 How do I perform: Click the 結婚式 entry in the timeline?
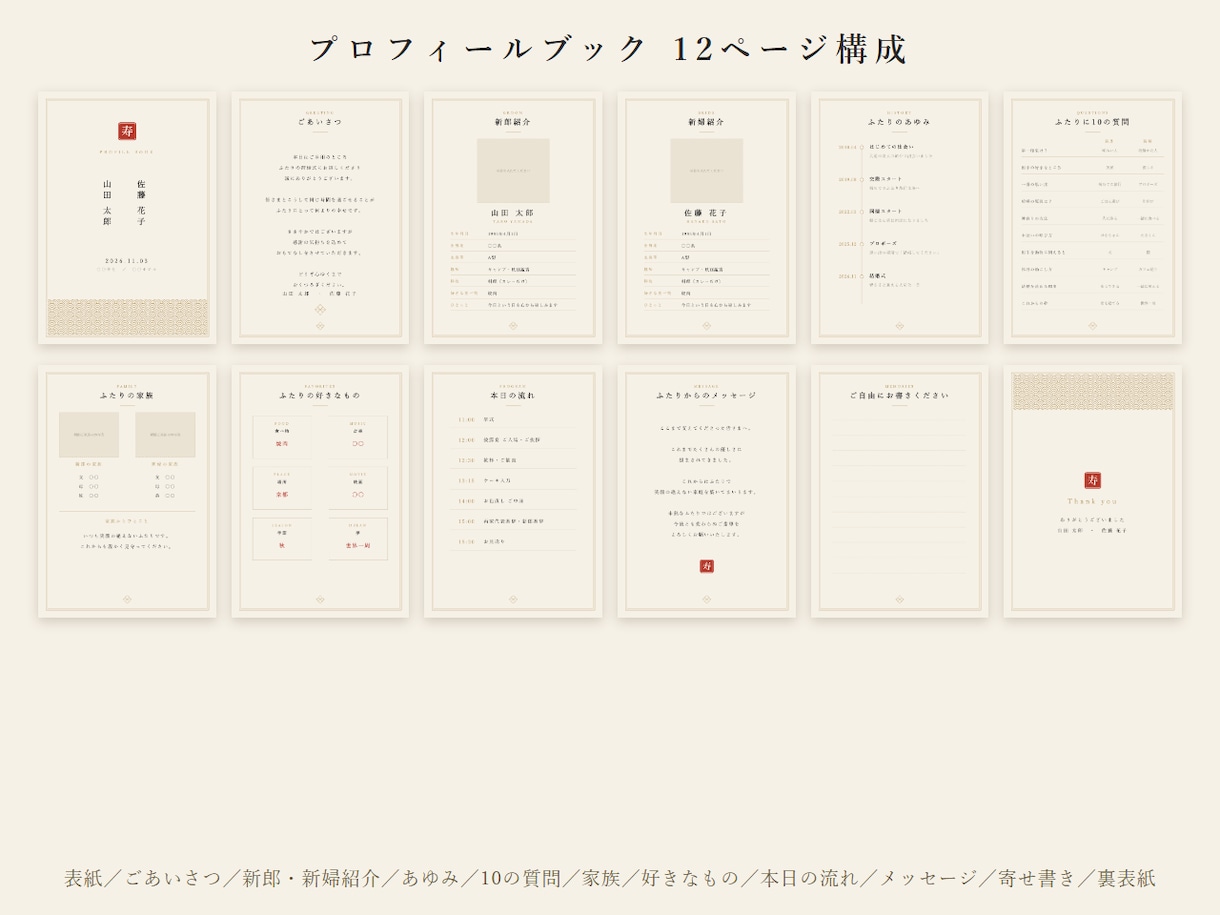point(878,275)
